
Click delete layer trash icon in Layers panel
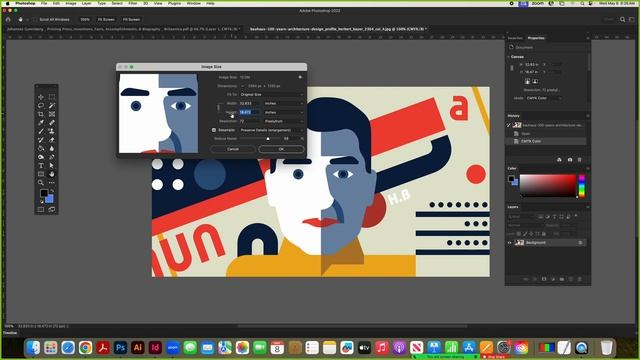click(580, 279)
